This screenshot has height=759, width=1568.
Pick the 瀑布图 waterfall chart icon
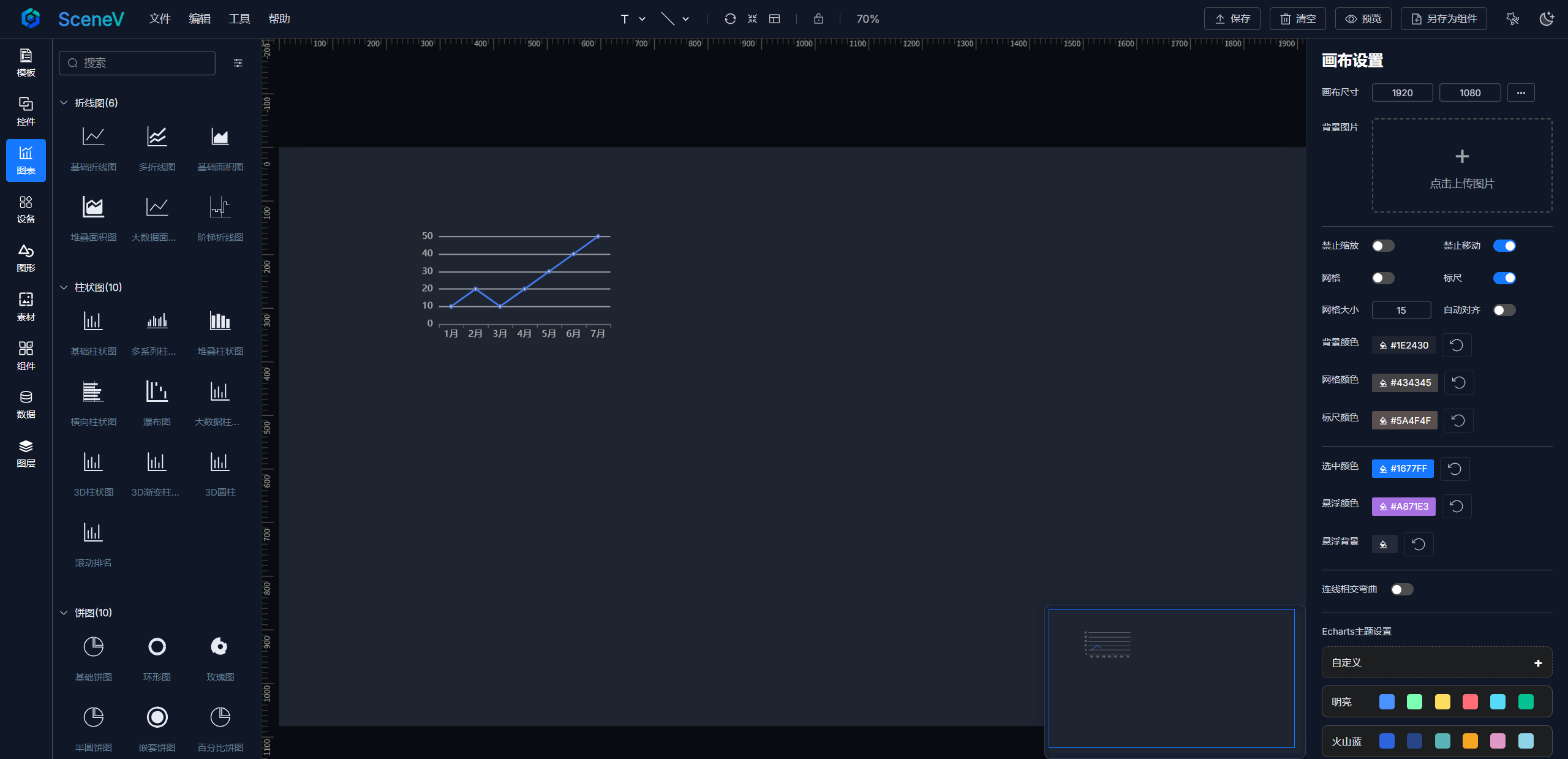tap(157, 391)
